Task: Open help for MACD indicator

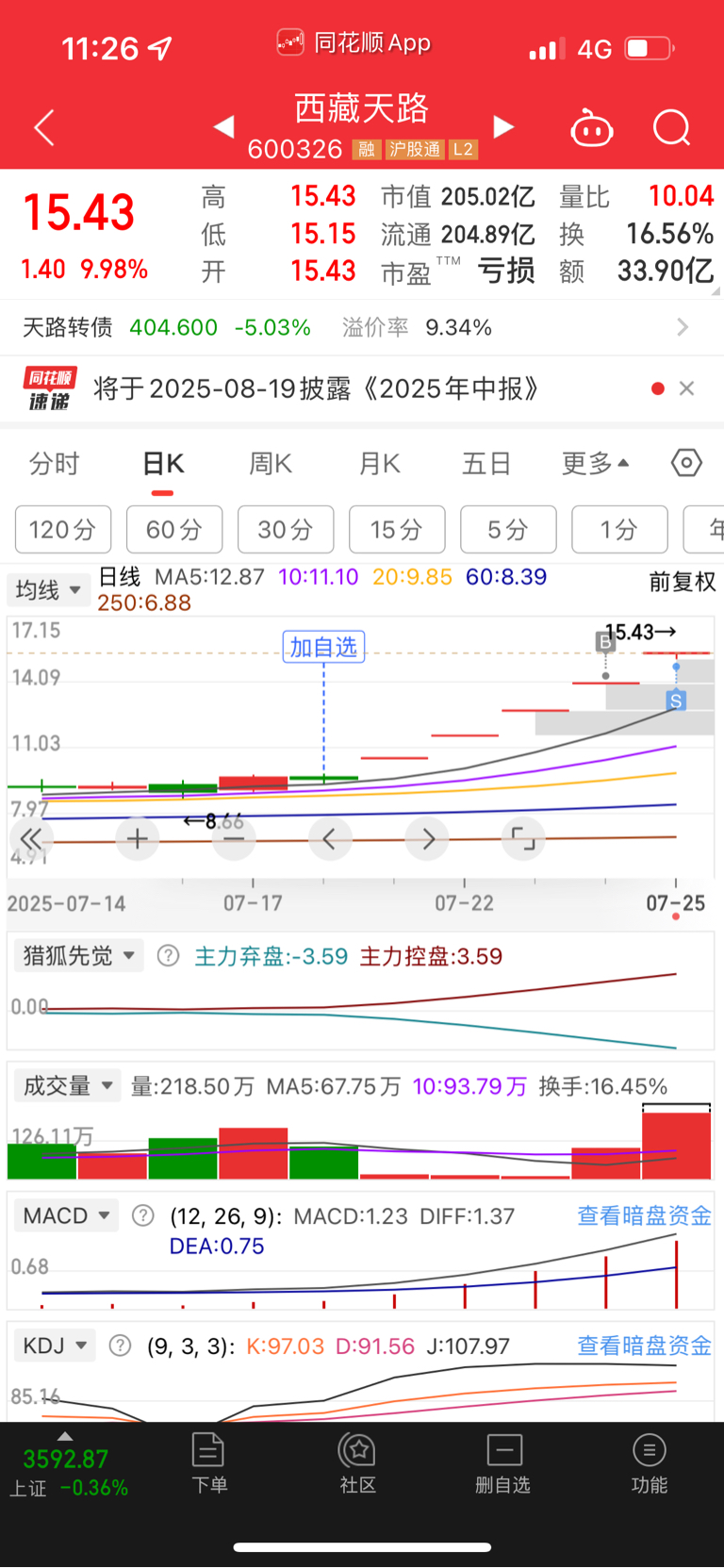Action: (x=143, y=1215)
